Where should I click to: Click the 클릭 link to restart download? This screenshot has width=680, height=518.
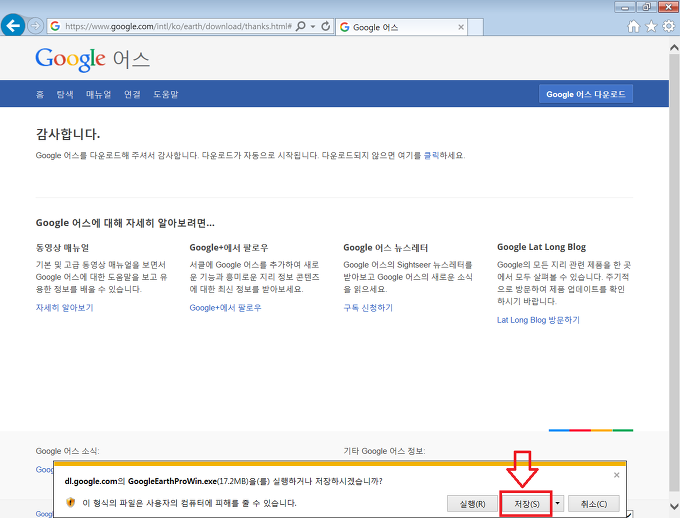click(x=431, y=155)
